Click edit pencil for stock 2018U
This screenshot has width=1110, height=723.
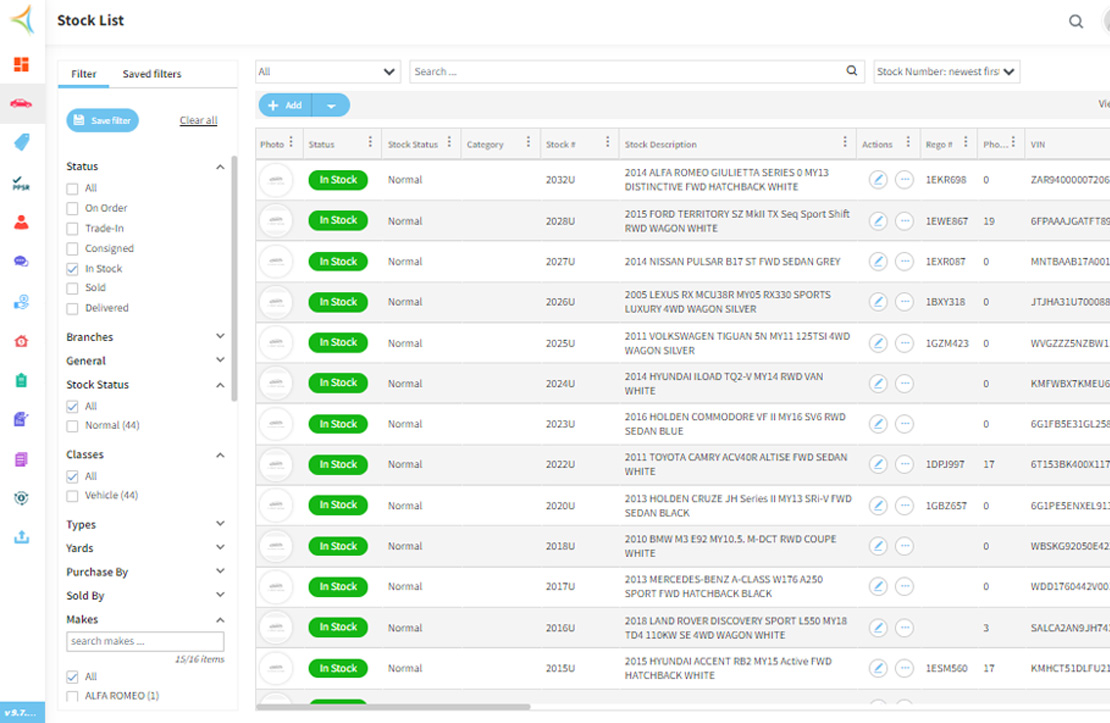(x=878, y=546)
